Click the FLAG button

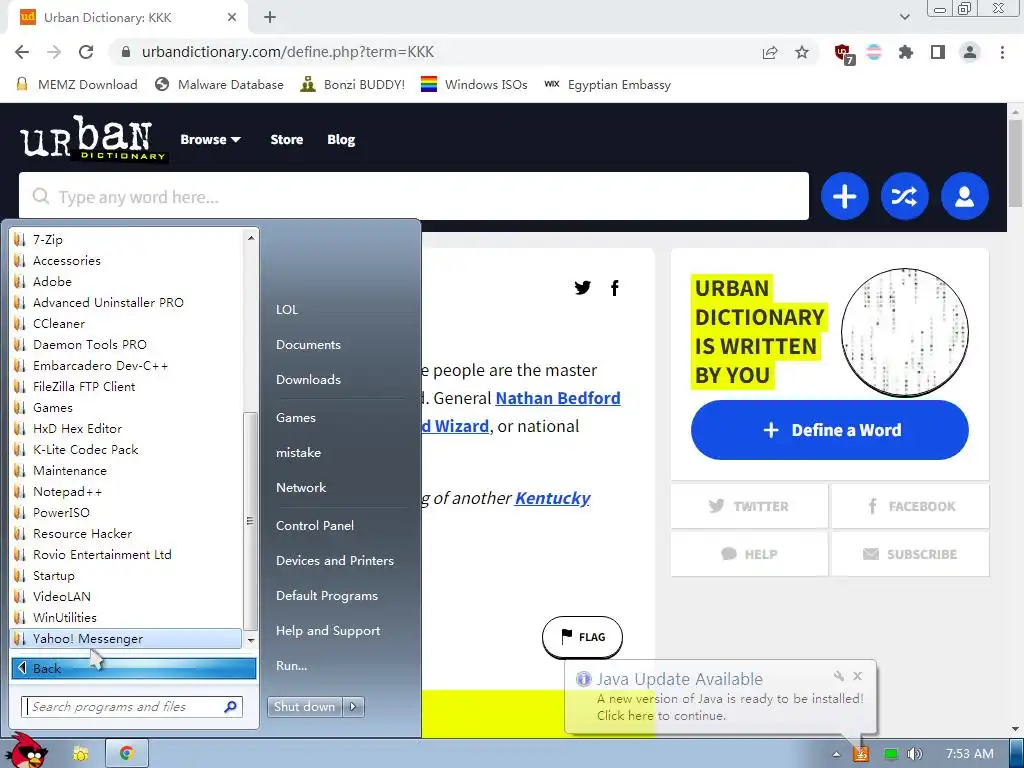pyautogui.click(x=583, y=637)
